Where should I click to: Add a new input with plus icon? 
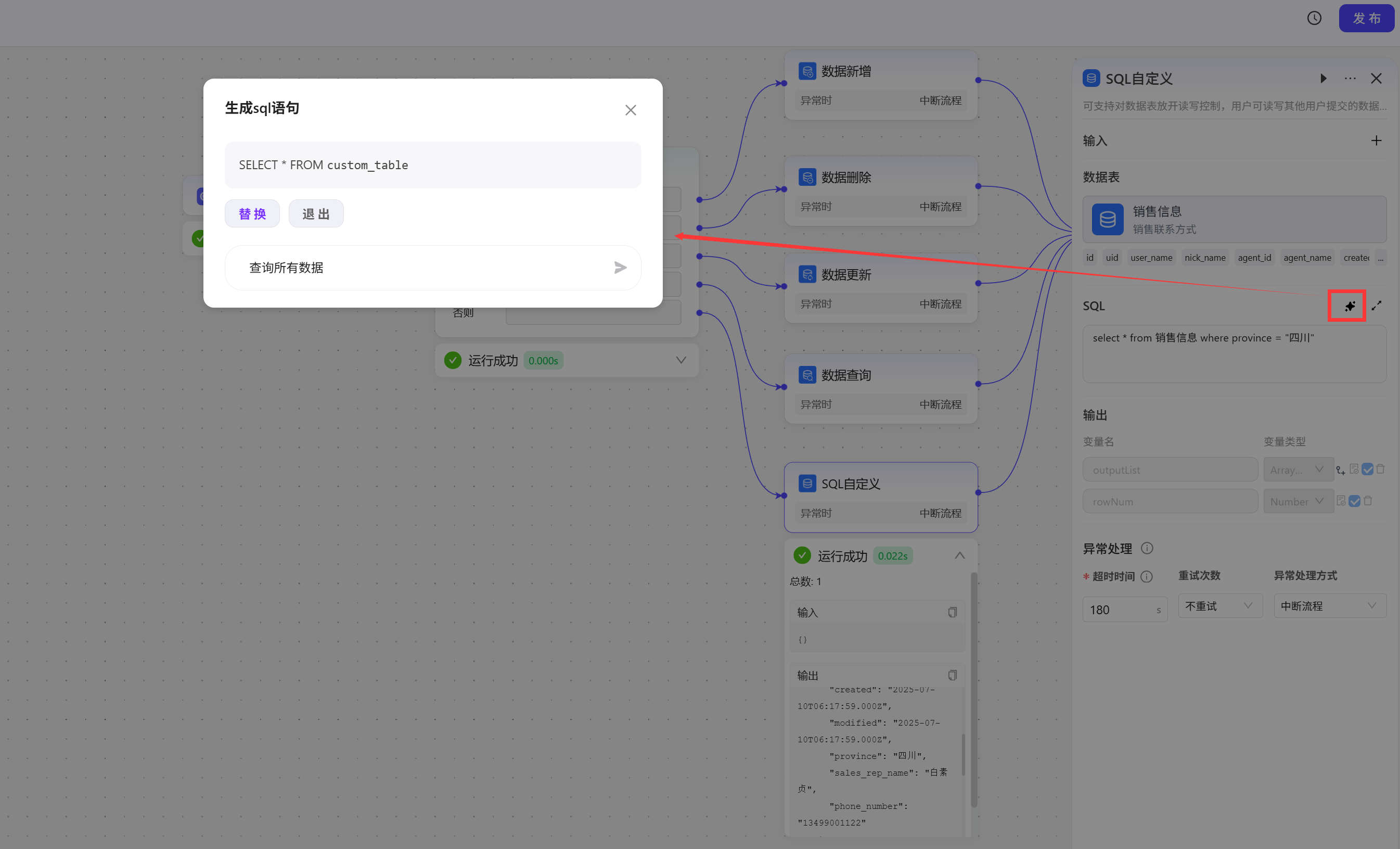(1376, 141)
